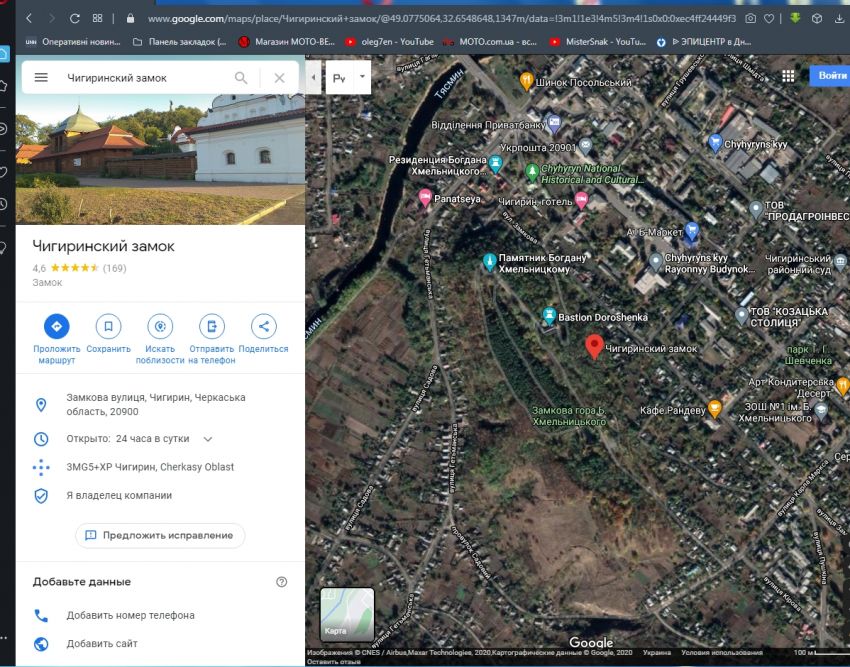Click the Відділення Приватбанку marker

click(x=553, y=124)
